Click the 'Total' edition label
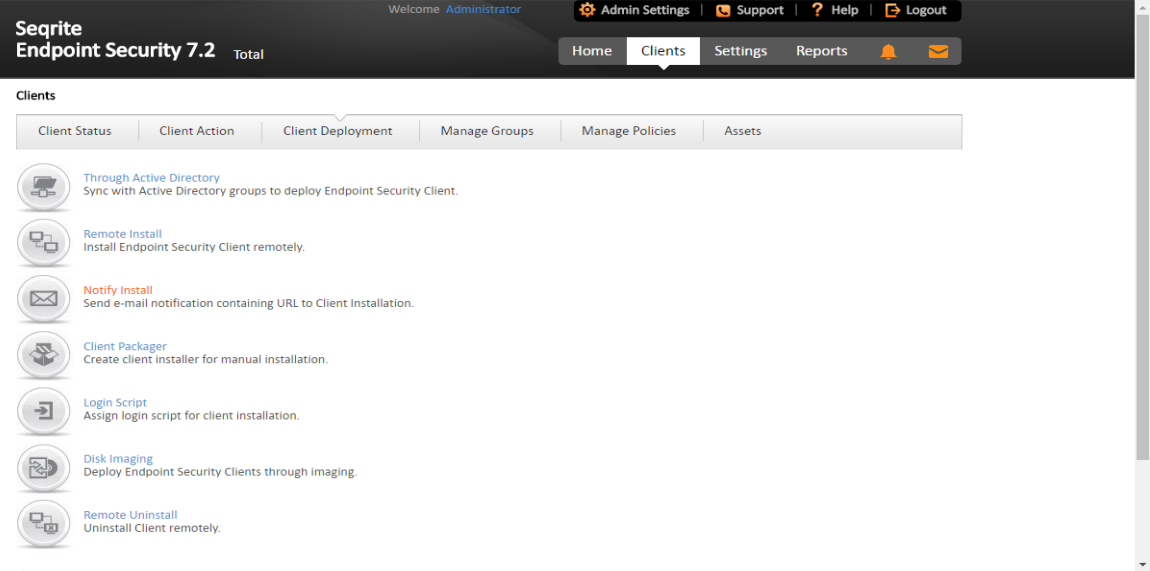Image resolution: width=1150 pixels, height=571 pixels. (248, 54)
